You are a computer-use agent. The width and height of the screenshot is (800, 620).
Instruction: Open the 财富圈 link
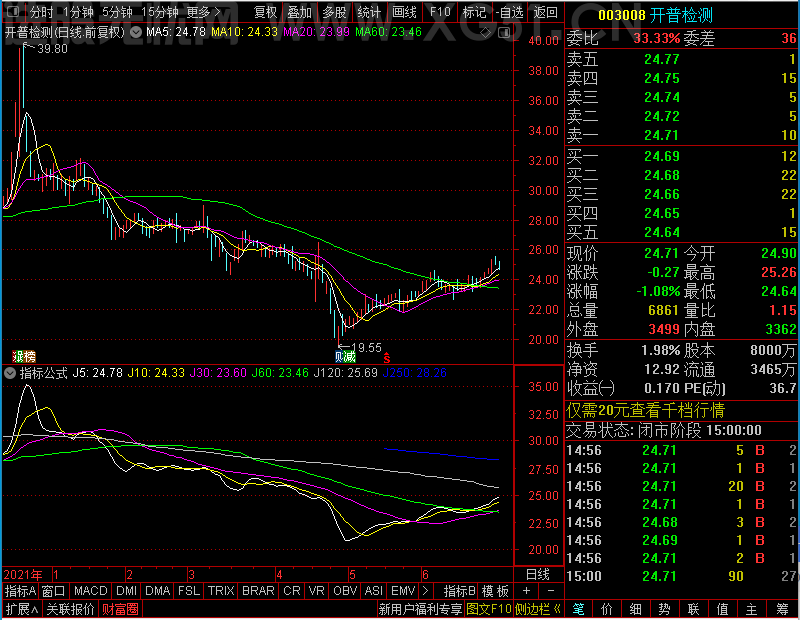[x=120, y=609]
